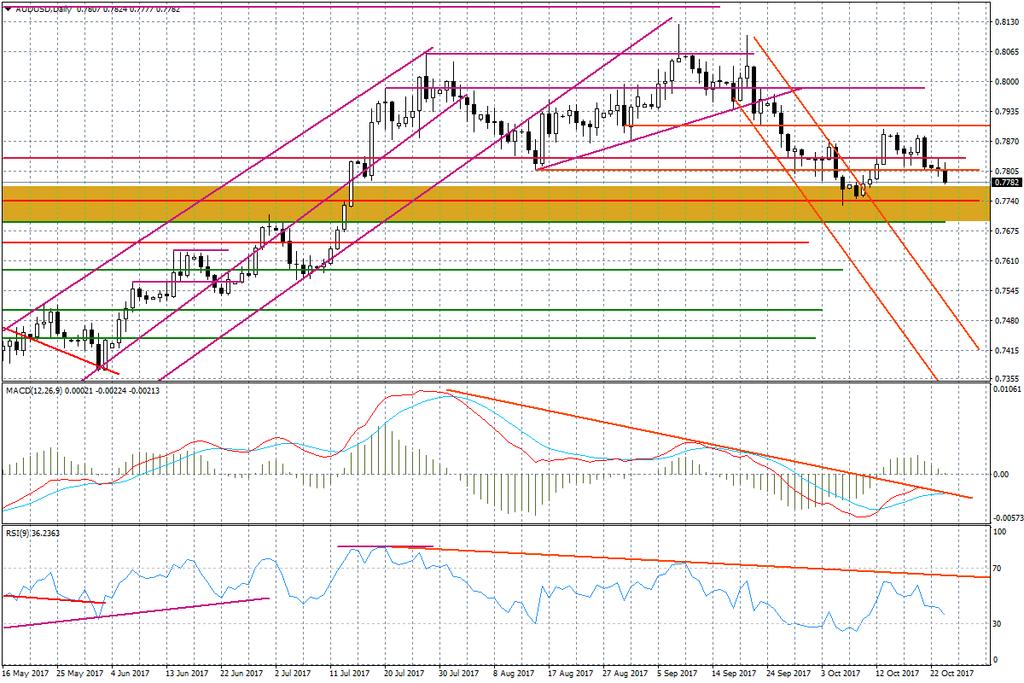Click the RSI scale value 70
This screenshot has height=683, width=1024.
997,569
